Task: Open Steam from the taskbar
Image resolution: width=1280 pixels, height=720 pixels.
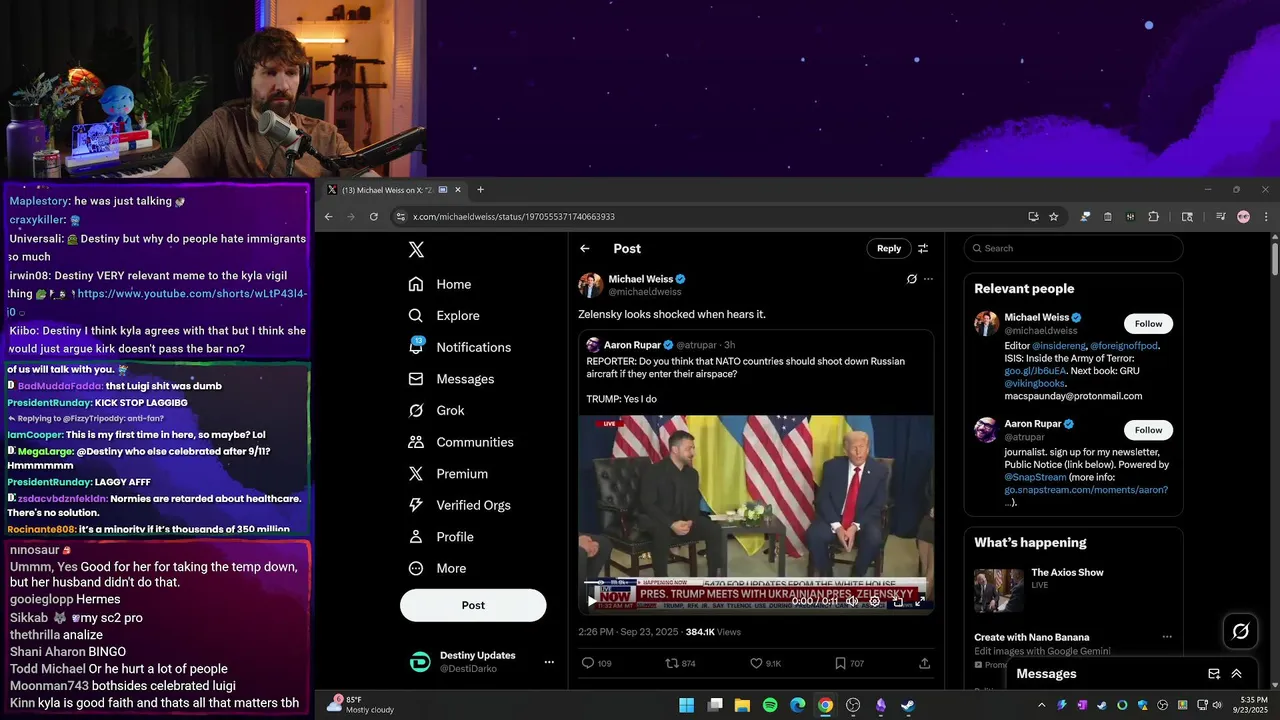Action: pyautogui.click(x=907, y=705)
